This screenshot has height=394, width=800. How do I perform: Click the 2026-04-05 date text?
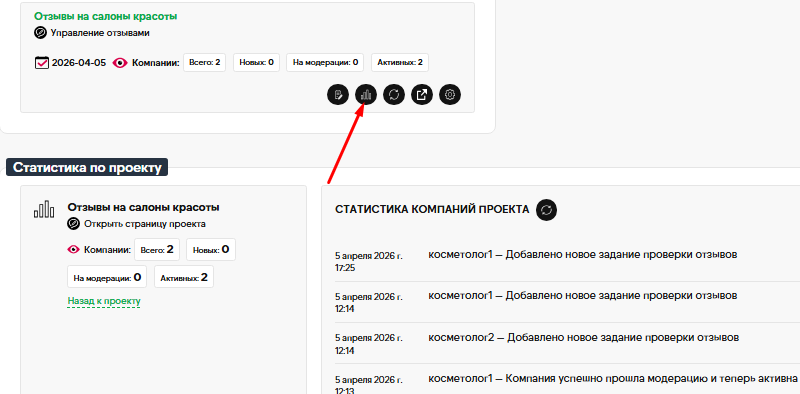tap(79, 63)
